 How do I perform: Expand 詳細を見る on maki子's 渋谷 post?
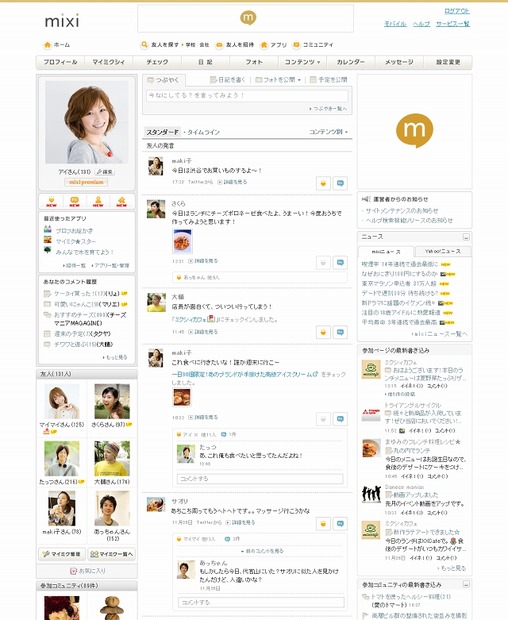[232, 182]
